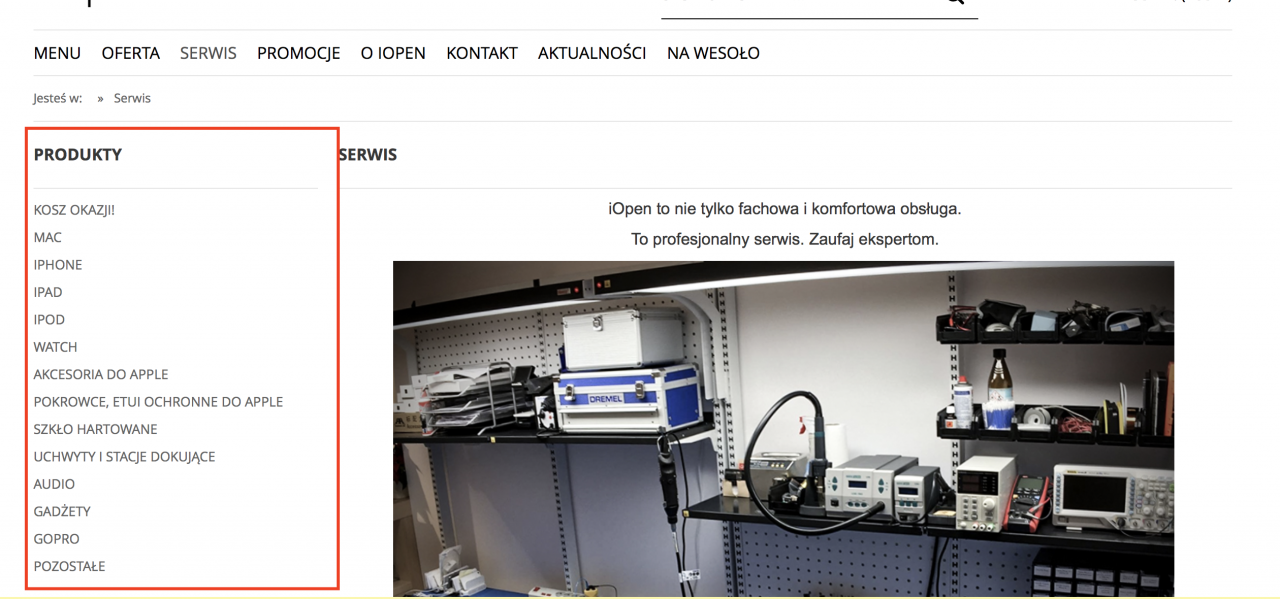The image size is (1280, 599).
Task: Select SERWIS in the top navigation
Action: click(x=208, y=53)
